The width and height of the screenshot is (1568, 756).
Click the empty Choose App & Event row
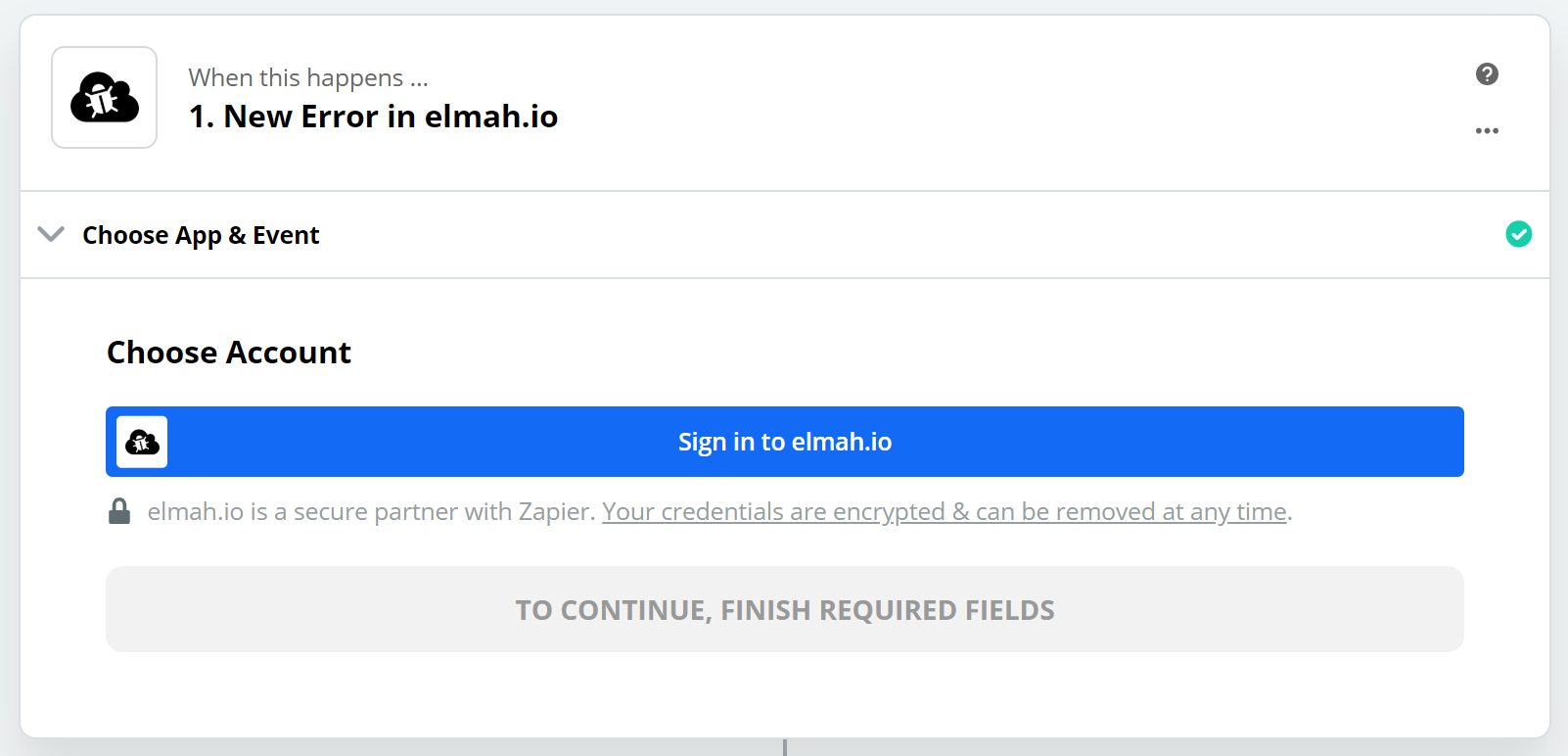[910, 235]
